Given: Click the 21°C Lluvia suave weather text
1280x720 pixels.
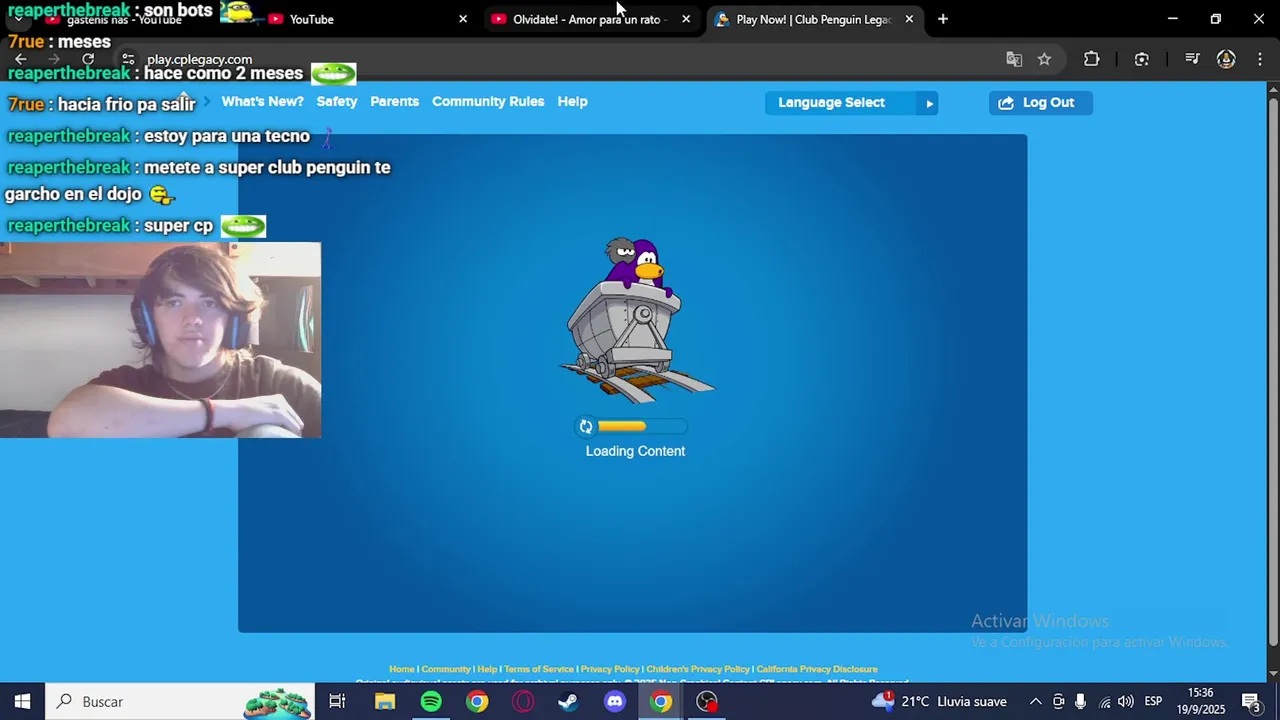Looking at the screenshot, I should pos(954,702).
